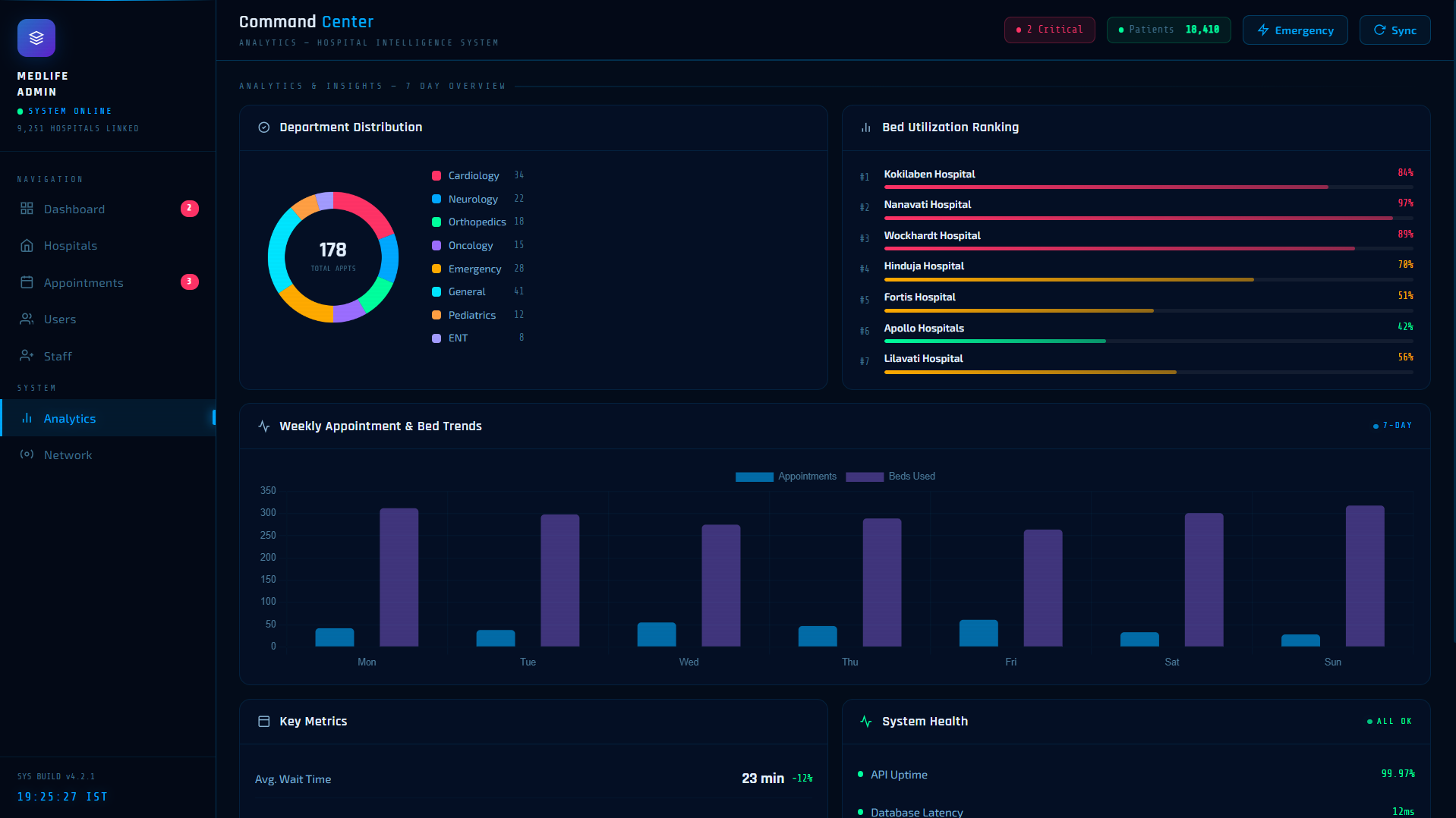Click the Avg. Wait Time metric row

(x=534, y=779)
